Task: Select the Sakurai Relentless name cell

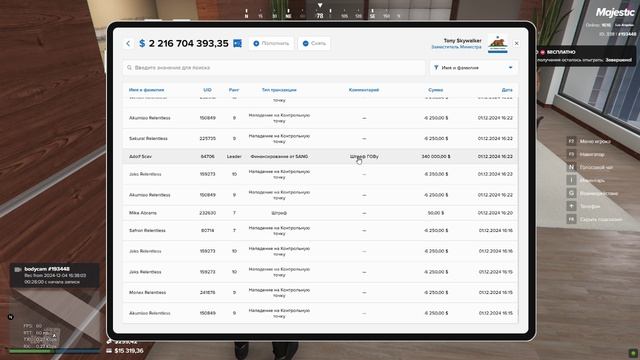Action: 148,138
